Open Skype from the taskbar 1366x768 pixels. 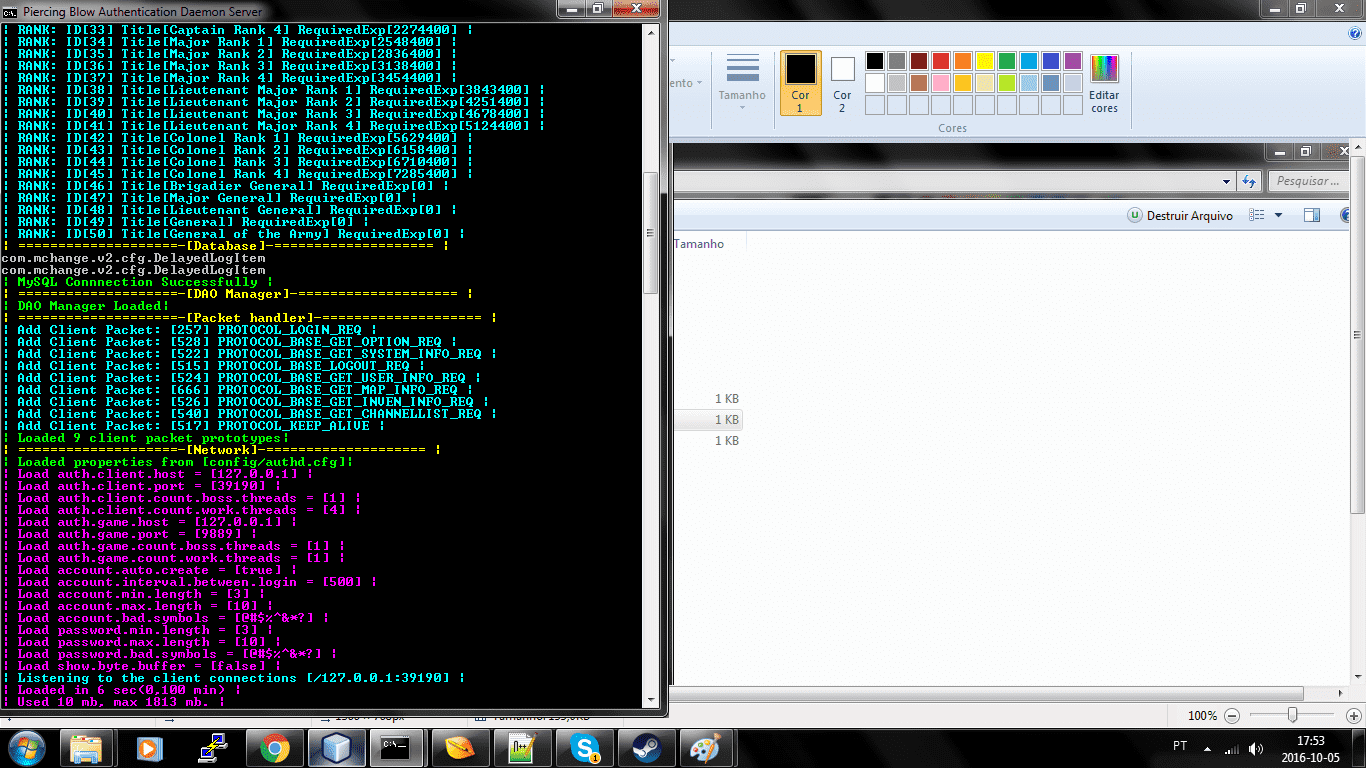coord(584,748)
